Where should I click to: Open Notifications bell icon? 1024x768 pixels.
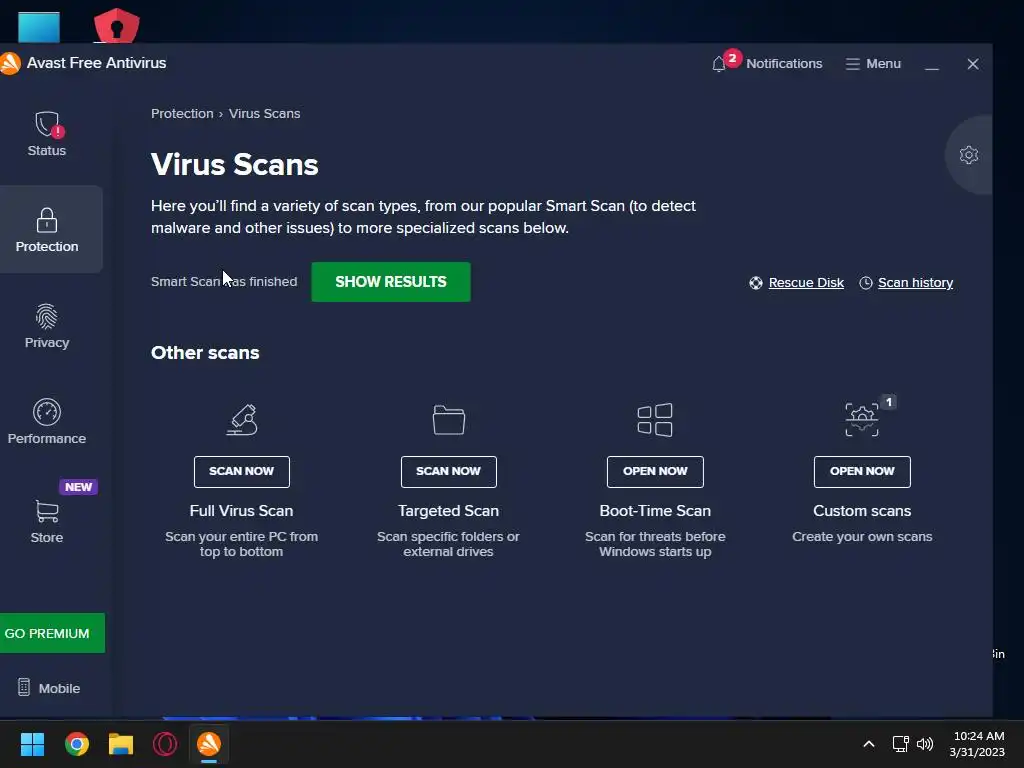[x=719, y=64]
